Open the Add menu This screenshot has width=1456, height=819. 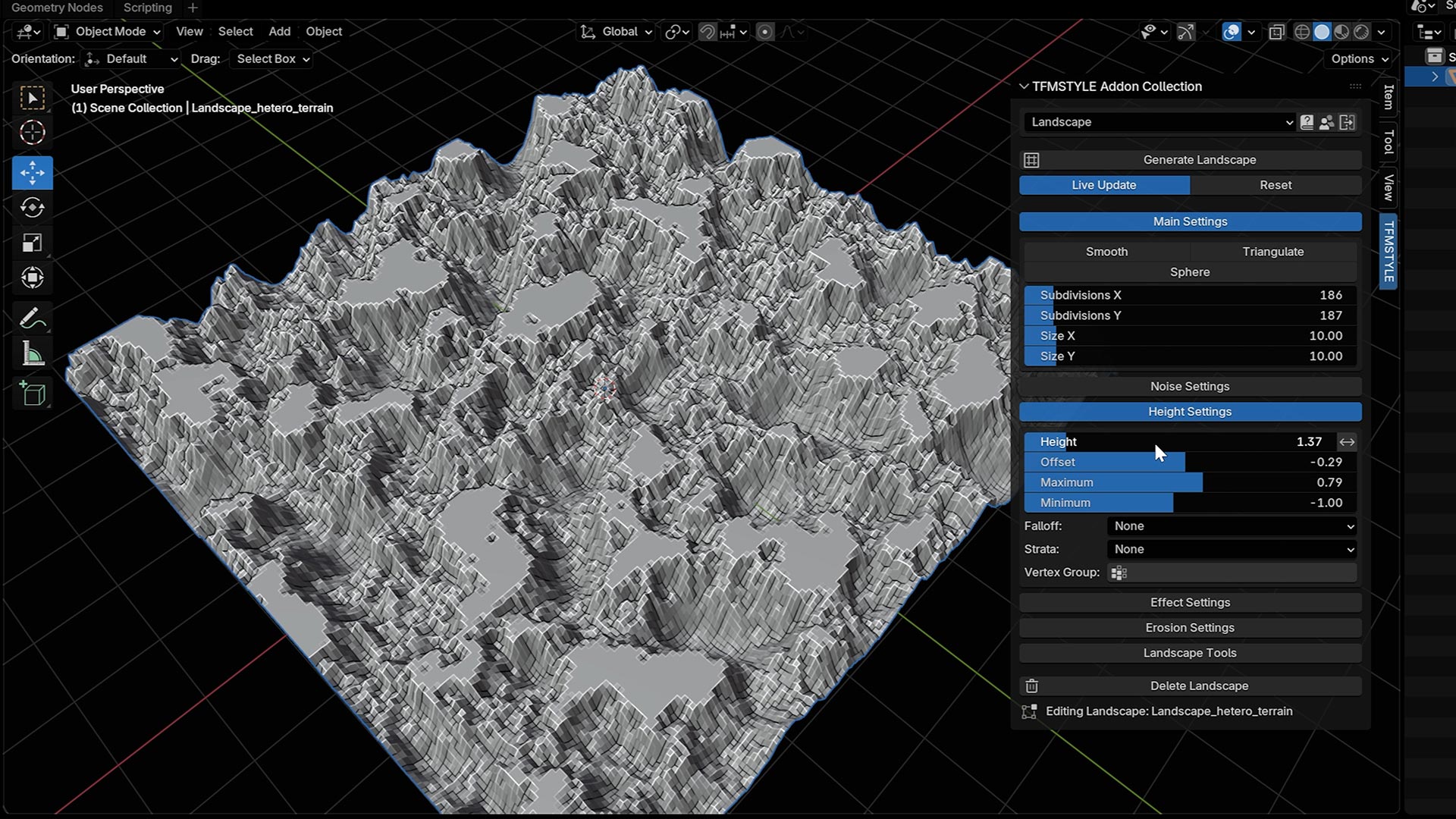(279, 31)
